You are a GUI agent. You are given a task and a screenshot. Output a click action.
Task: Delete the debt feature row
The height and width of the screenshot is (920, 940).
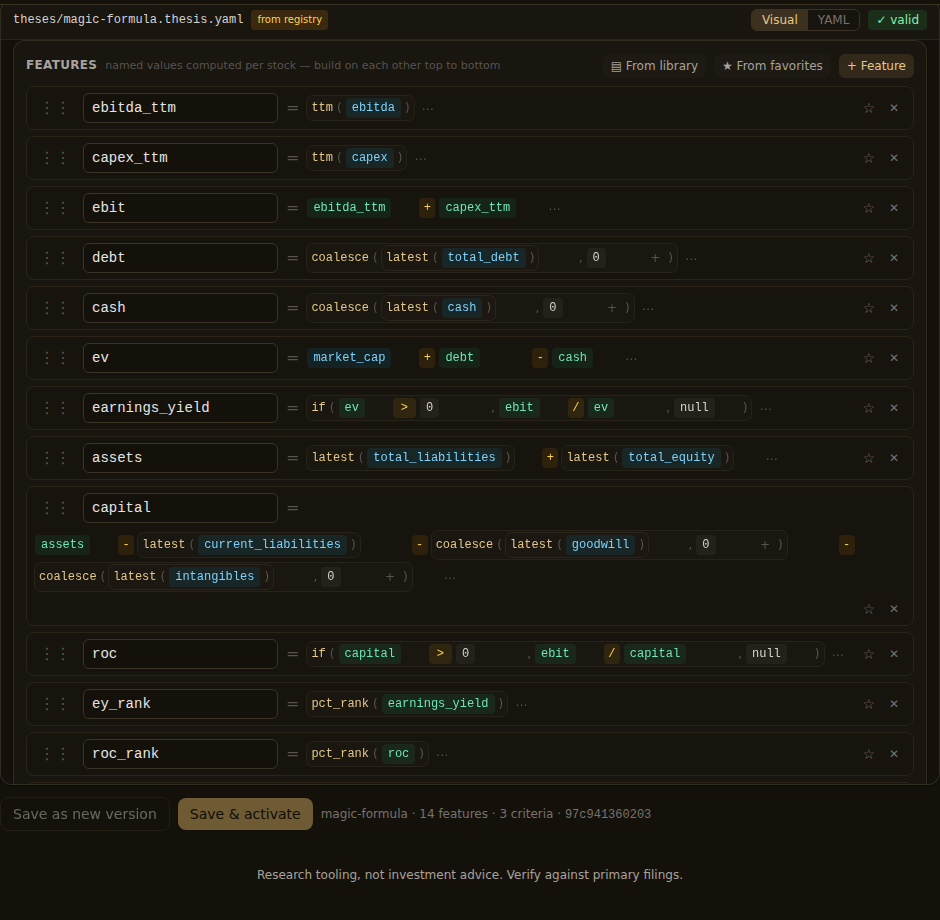(894, 258)
